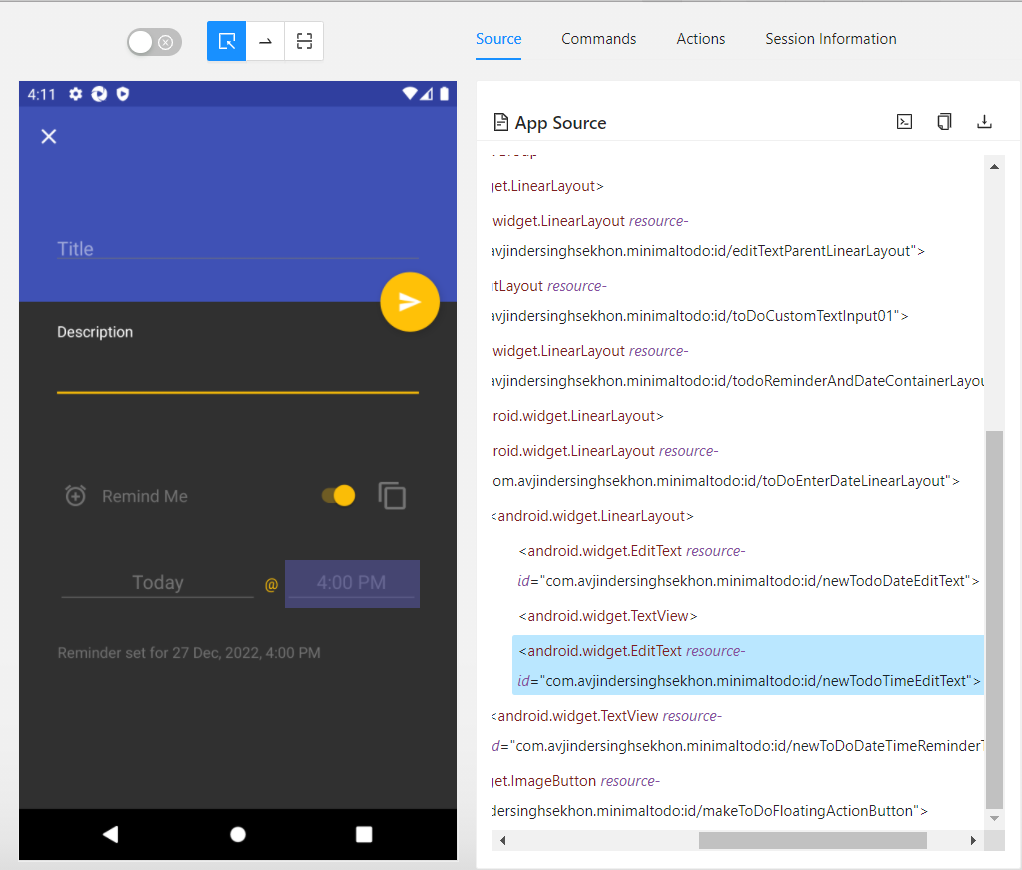Open the search for element console icon

pyautogui.click(x=904, y=121)
